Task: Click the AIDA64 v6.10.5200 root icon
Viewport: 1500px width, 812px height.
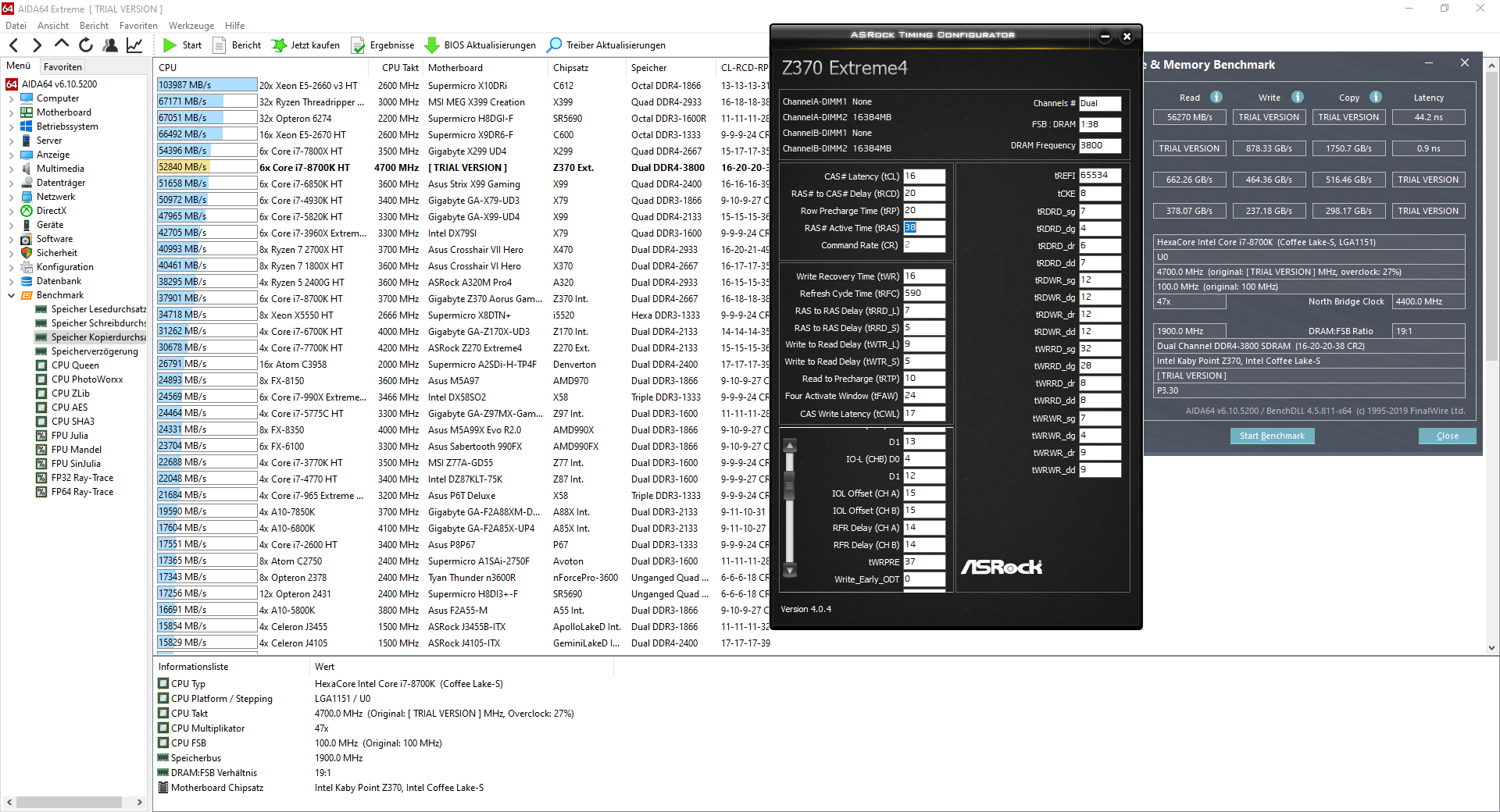Action: coord(12,84)
